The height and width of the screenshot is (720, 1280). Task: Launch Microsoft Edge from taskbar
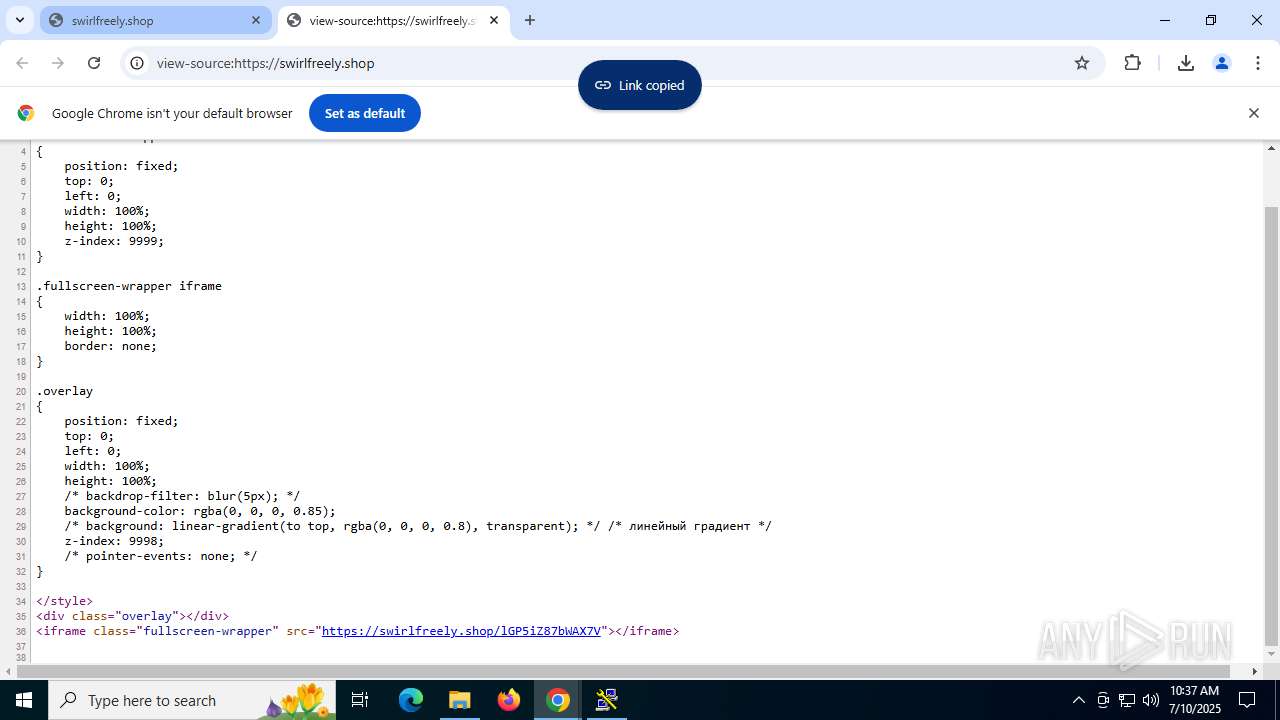click(x=411, y=700)
